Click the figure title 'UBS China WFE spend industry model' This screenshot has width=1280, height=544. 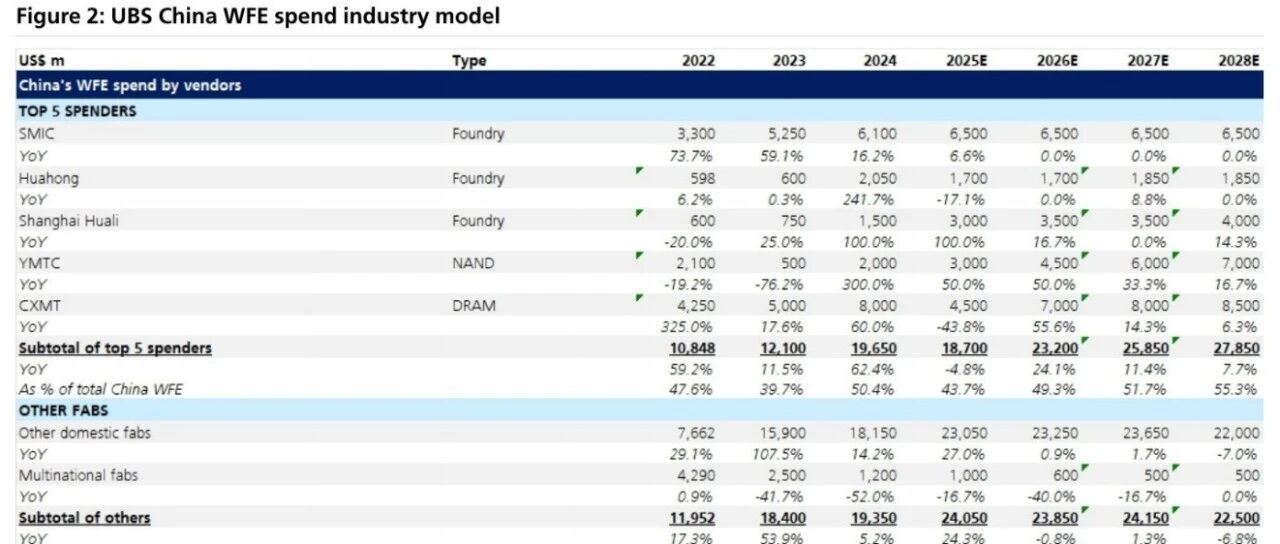(x=305, y=17)
